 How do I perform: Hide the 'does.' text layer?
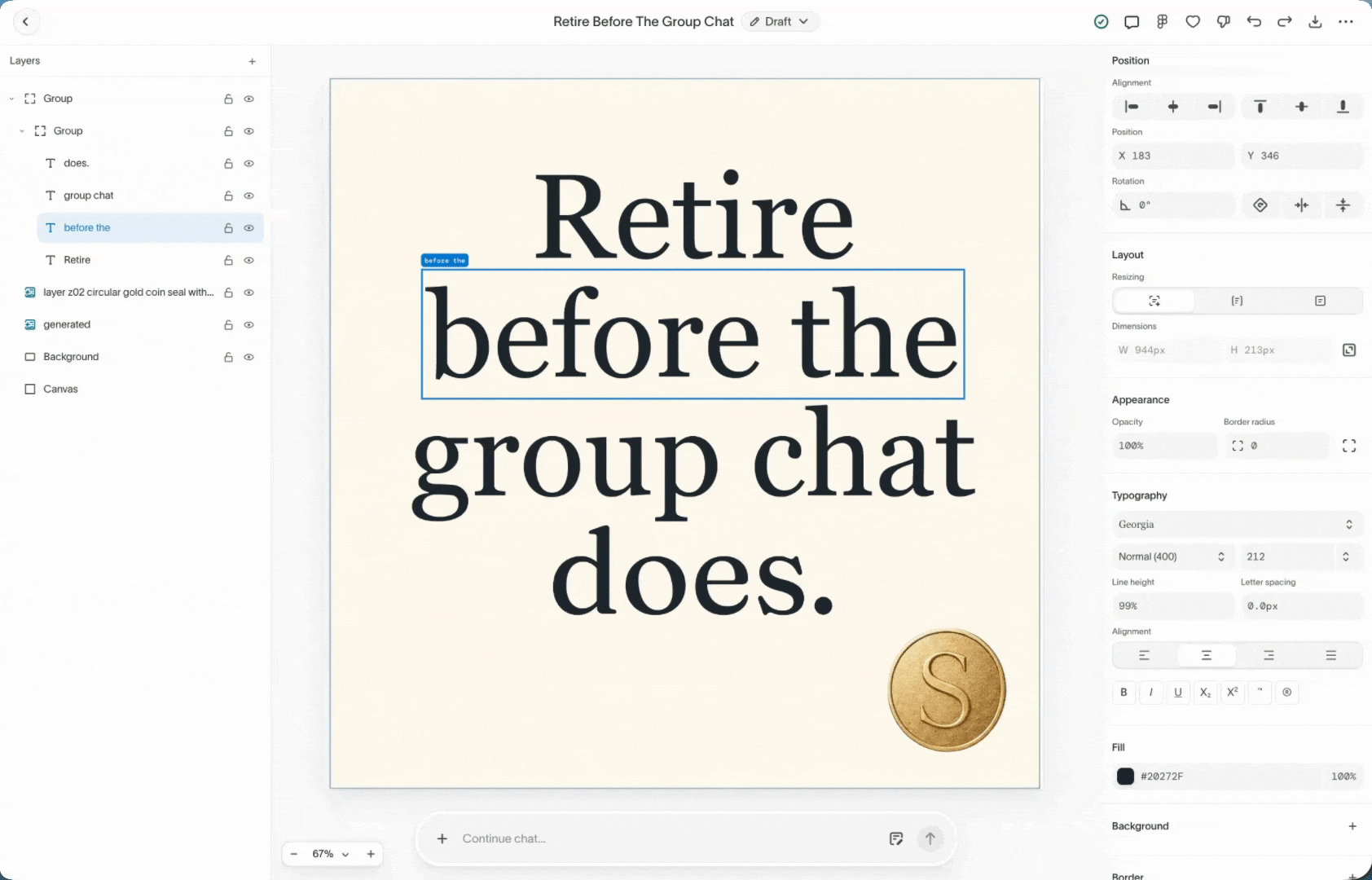coord(249,164)
